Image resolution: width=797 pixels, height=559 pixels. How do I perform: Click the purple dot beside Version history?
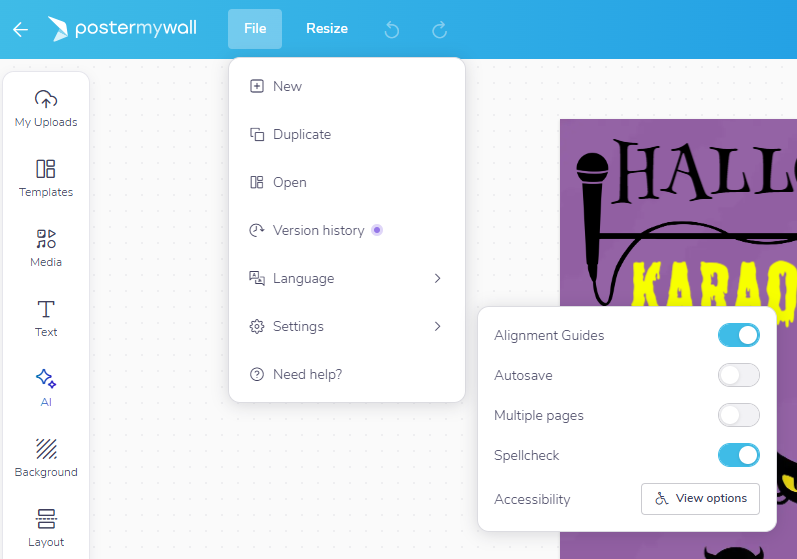point(377,230)
